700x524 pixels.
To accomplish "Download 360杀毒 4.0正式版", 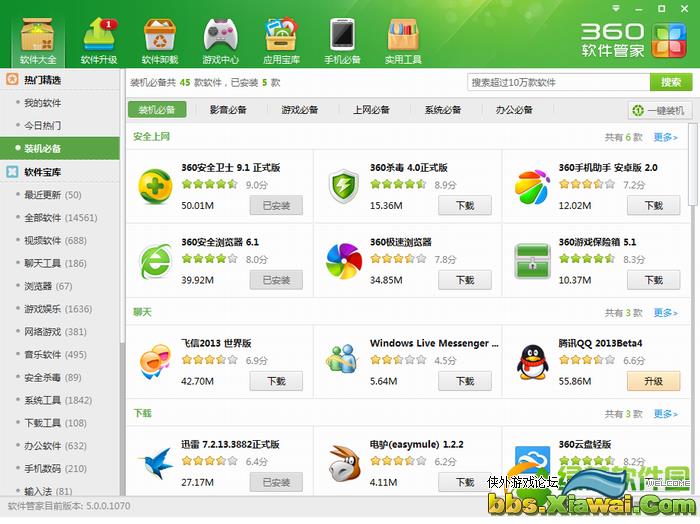I will [465, 205].
